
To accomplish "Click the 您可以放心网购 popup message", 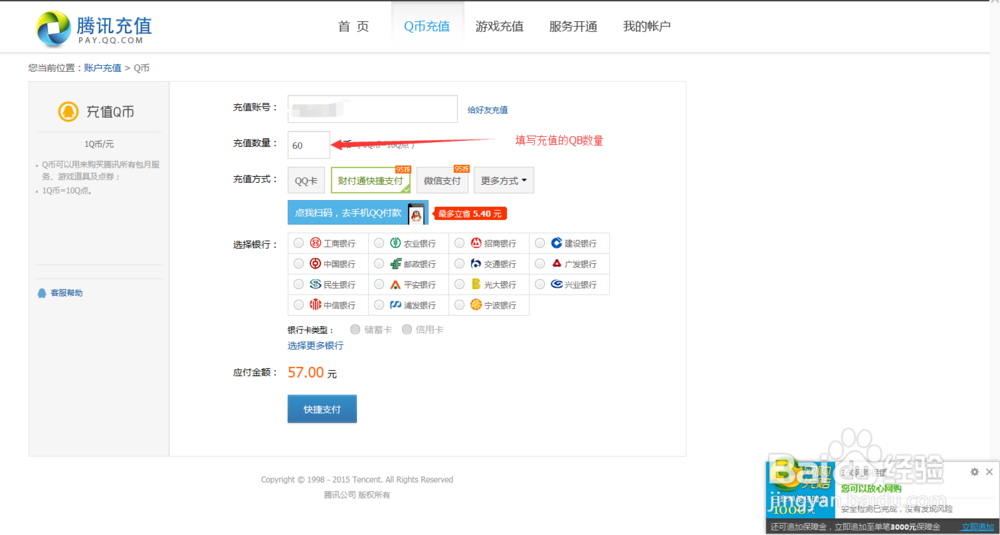I will [x=871, y=489].
